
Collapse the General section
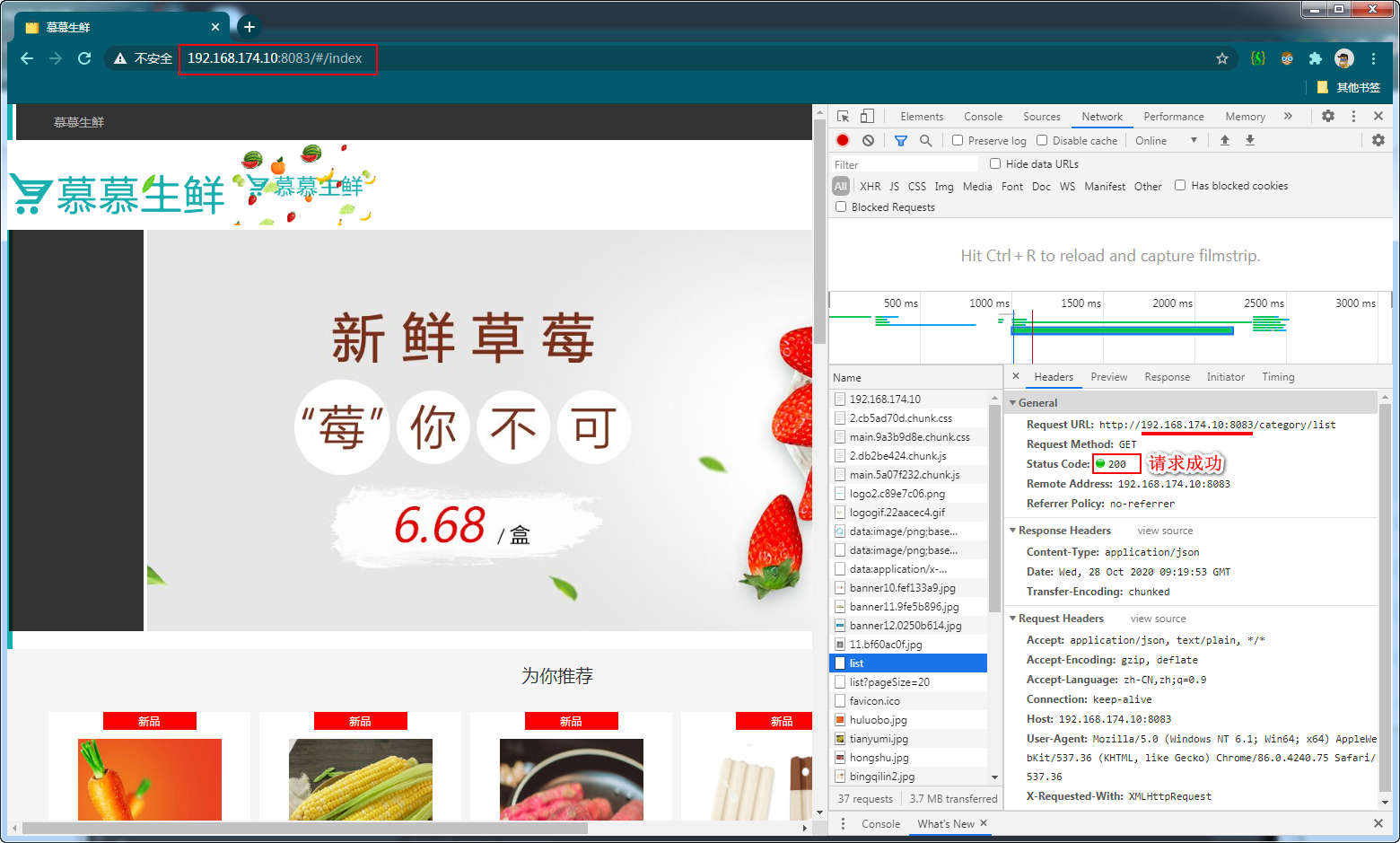pos(1013,403)
